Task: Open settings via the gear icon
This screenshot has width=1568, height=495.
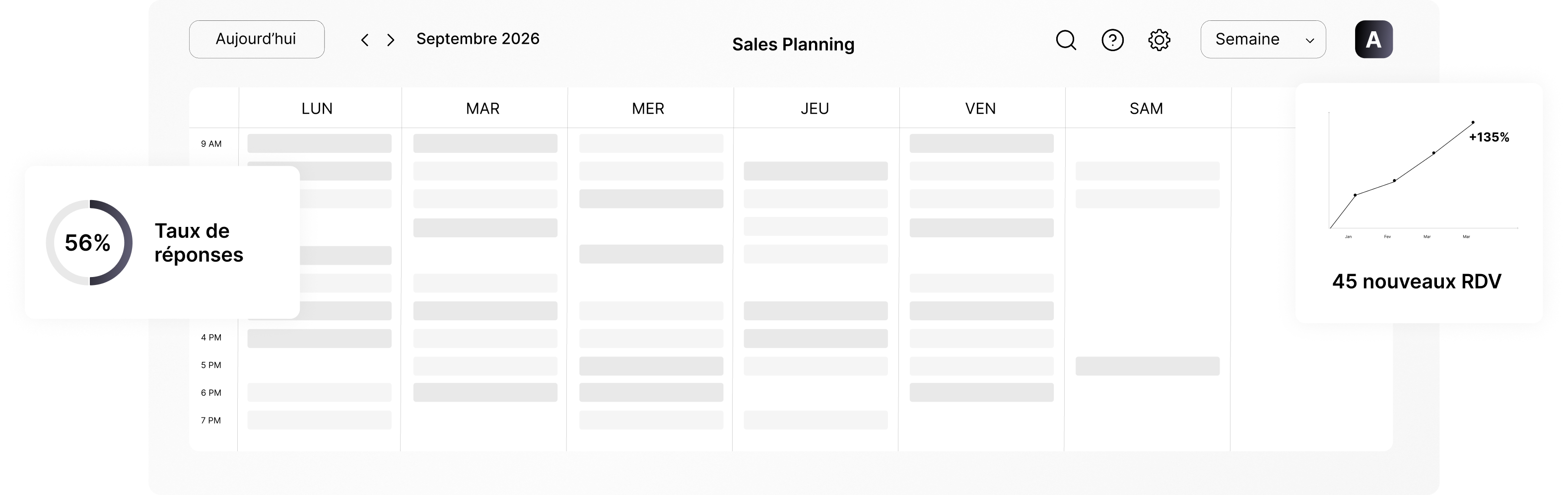Action: pyautogui.click(x=1159, y=40)
